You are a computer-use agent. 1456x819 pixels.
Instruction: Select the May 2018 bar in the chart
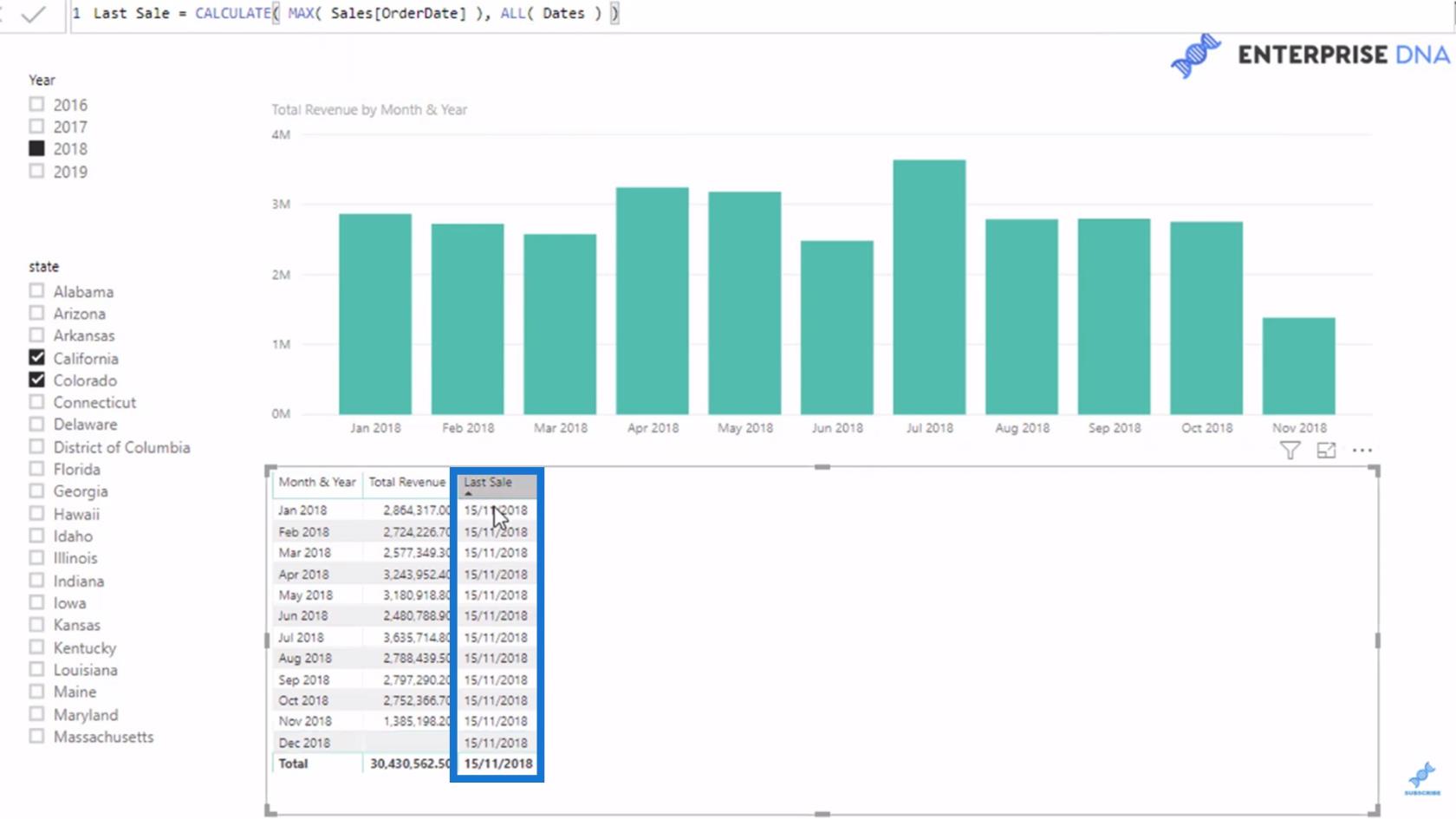point(744,303)
